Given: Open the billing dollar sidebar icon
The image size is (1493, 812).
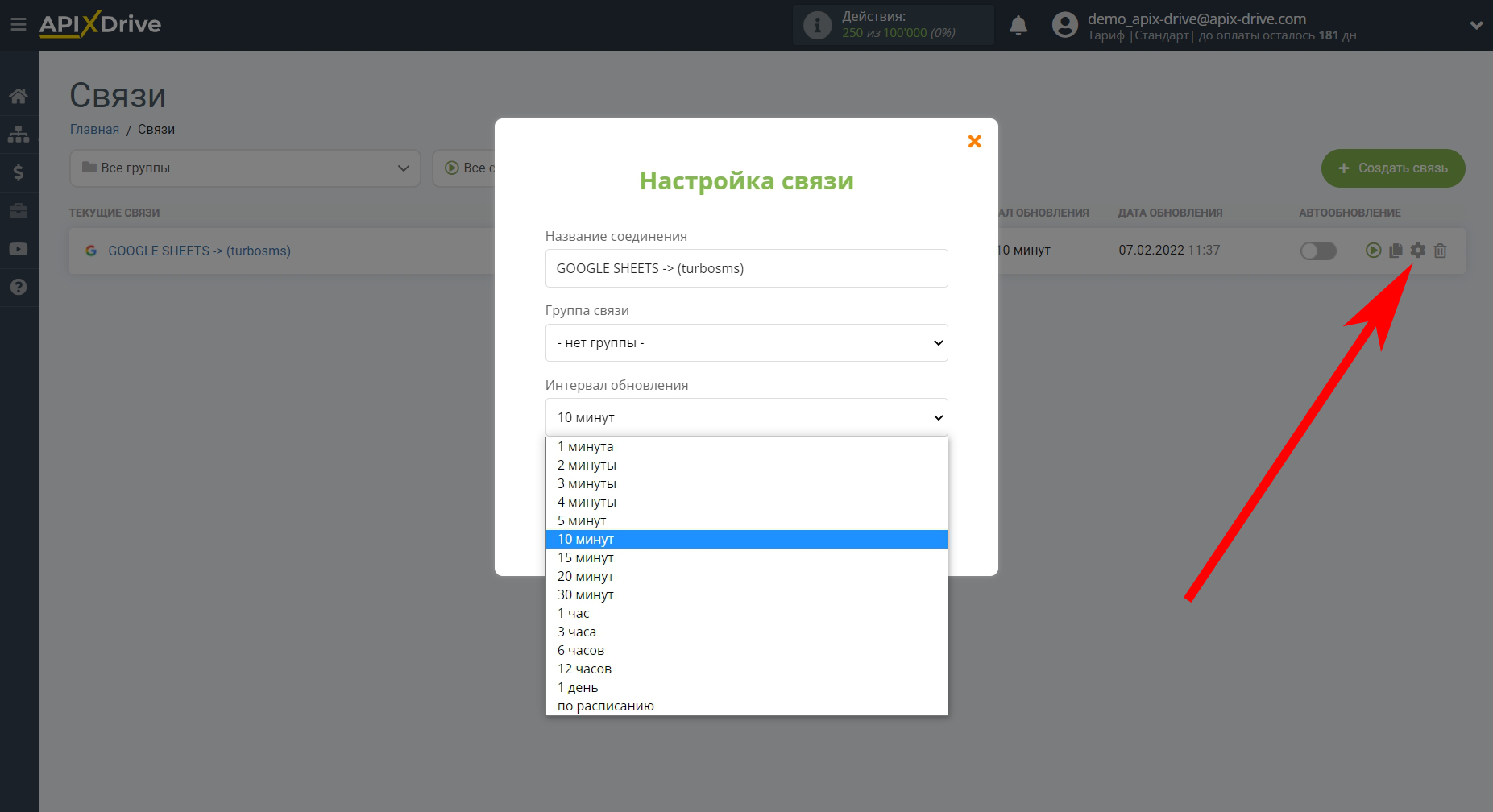Looking at the screenshot, I should [x=19, y=172].
